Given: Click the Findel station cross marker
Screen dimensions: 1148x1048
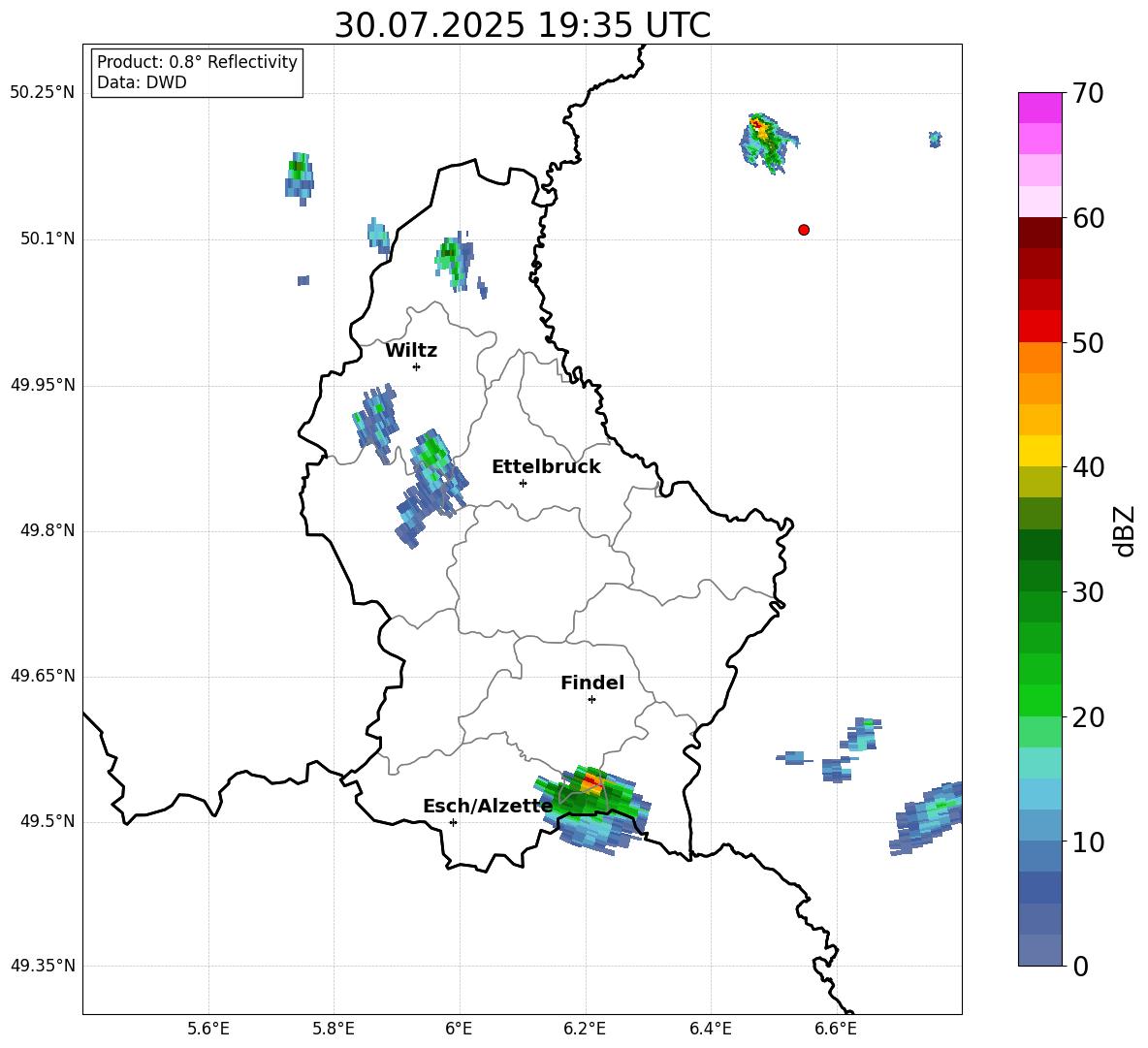Looking at the screenshot, I should coord(591,700).
